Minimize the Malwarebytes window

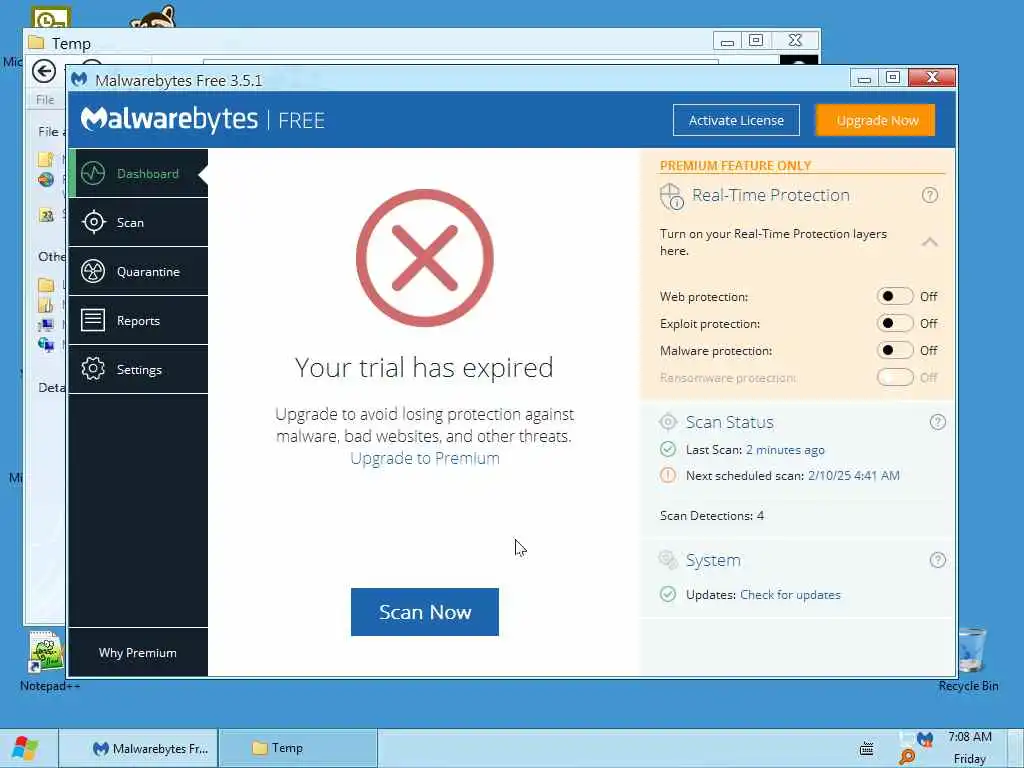click(864, 78)
